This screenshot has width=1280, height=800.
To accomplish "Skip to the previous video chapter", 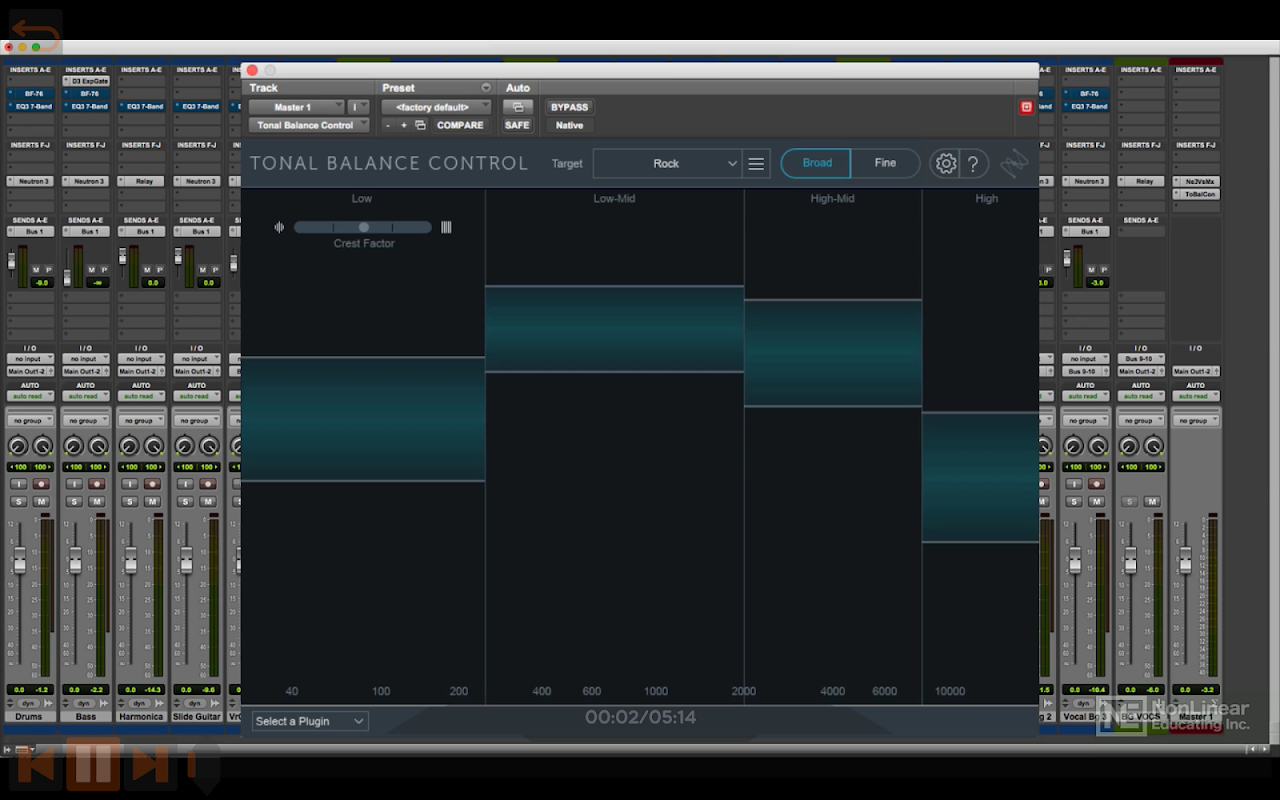I will (x=37, y=763).
